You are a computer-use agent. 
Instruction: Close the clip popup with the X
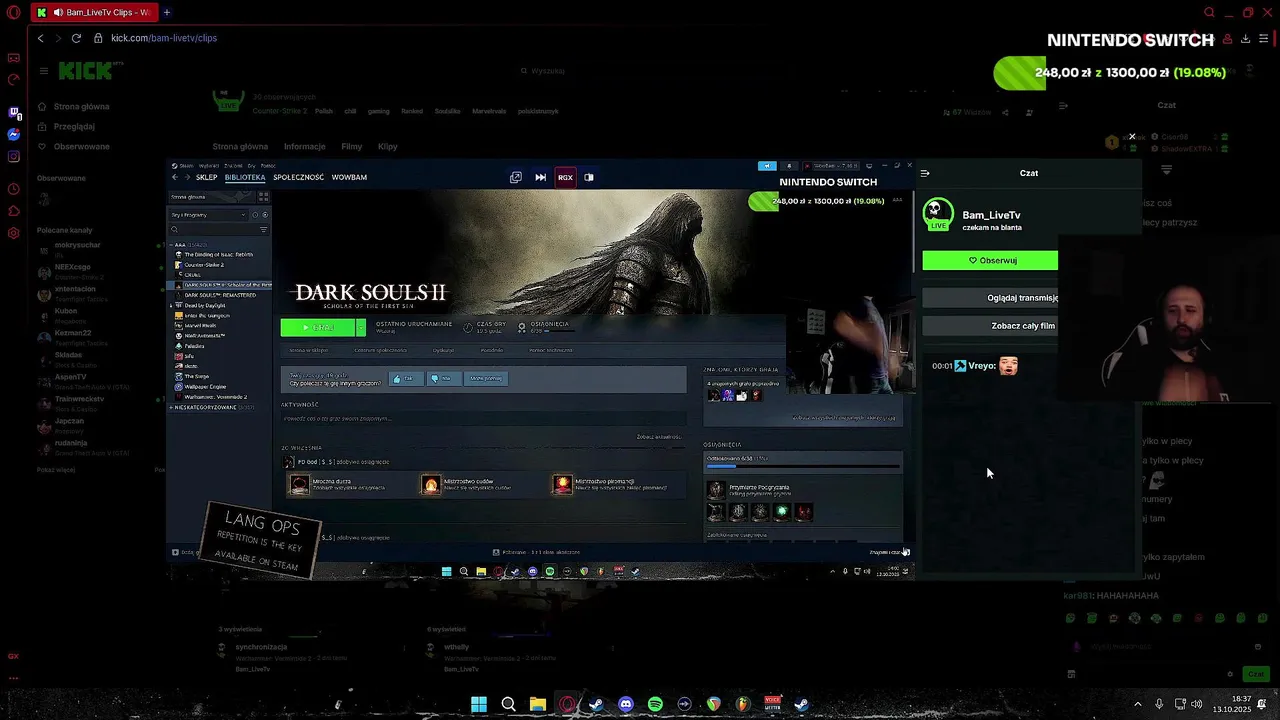click(x=1132, y=137)
